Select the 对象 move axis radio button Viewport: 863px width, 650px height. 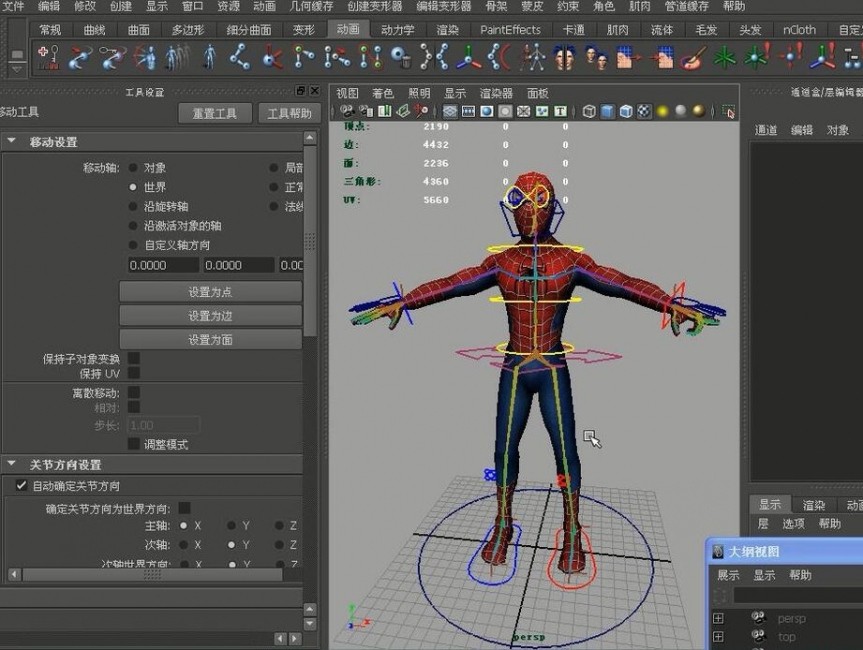[133, 168]
